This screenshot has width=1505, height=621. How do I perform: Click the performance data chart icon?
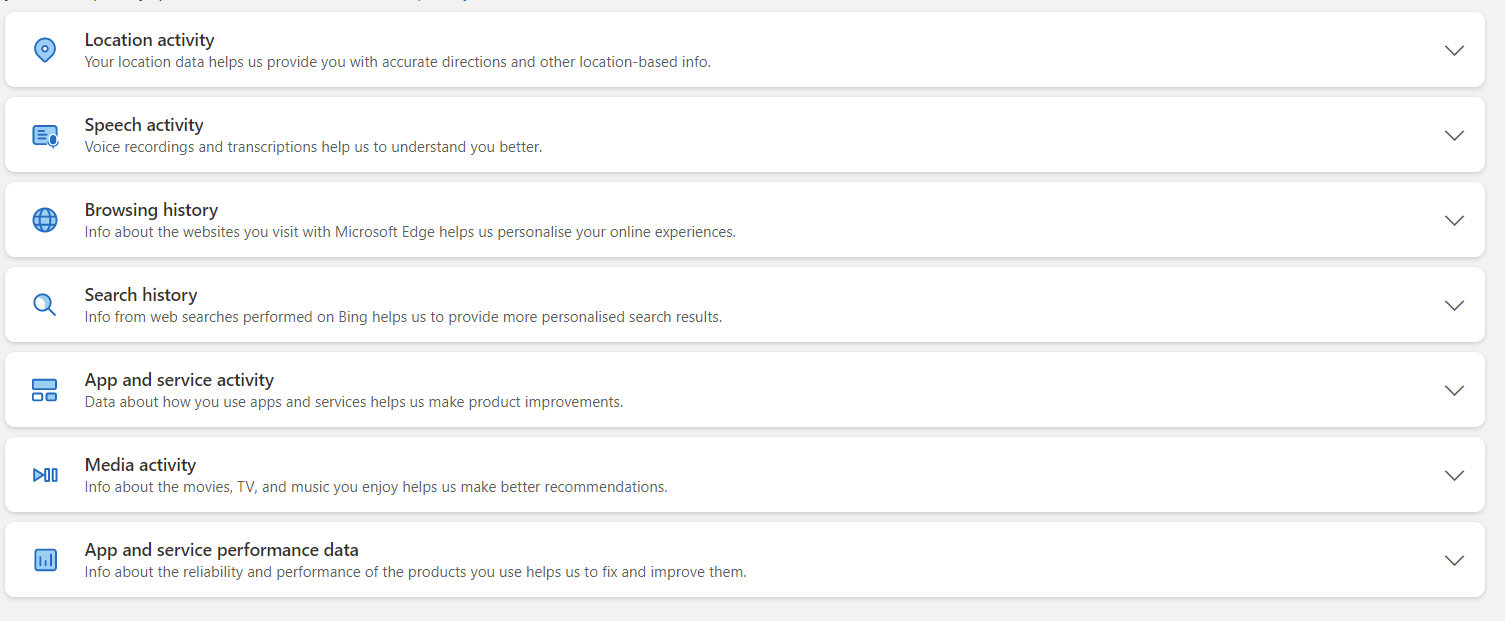(45, 560)
